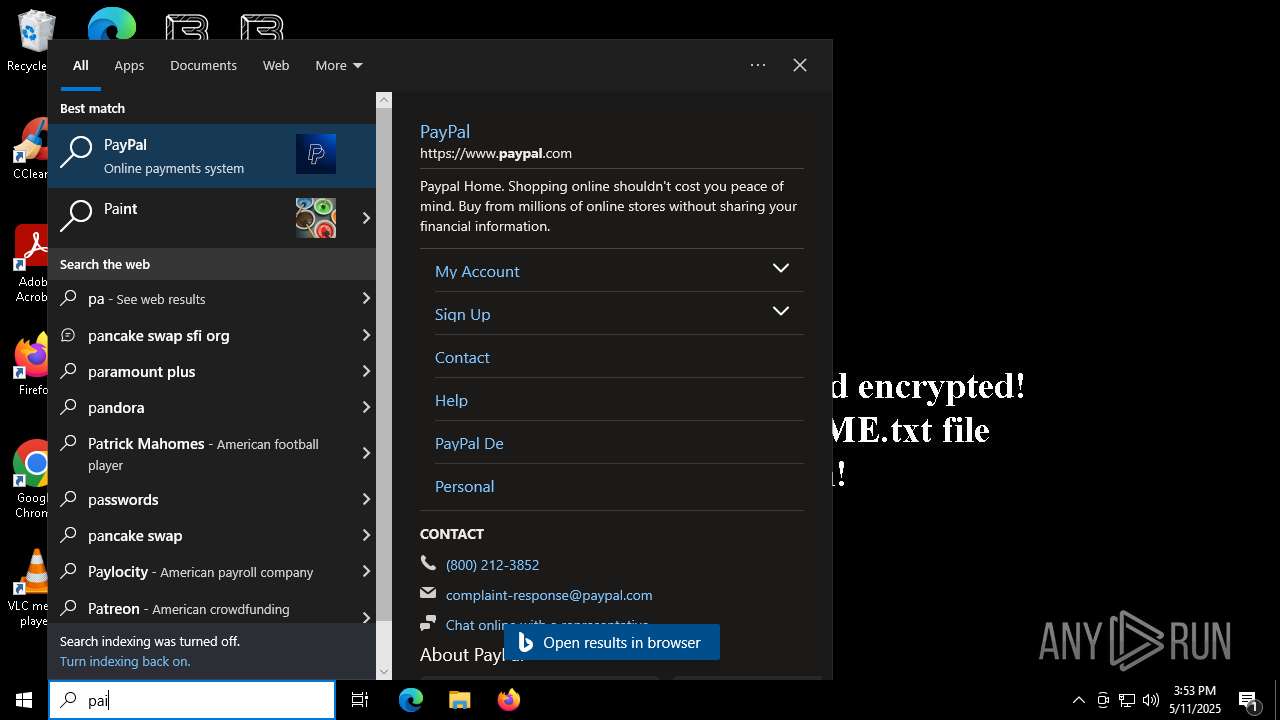Expand the 'passwords' suggestion arrow

point(366,499)
